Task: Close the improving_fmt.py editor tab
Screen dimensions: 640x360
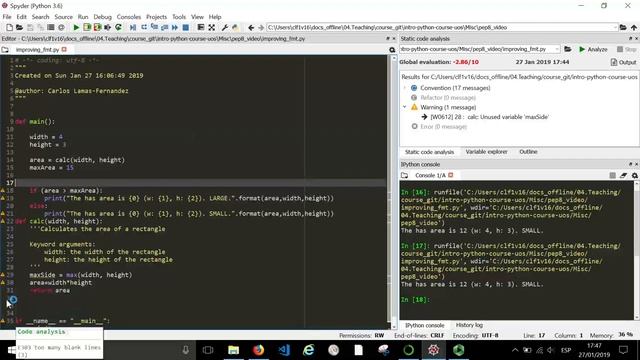Action: click(x=64, y=49)
